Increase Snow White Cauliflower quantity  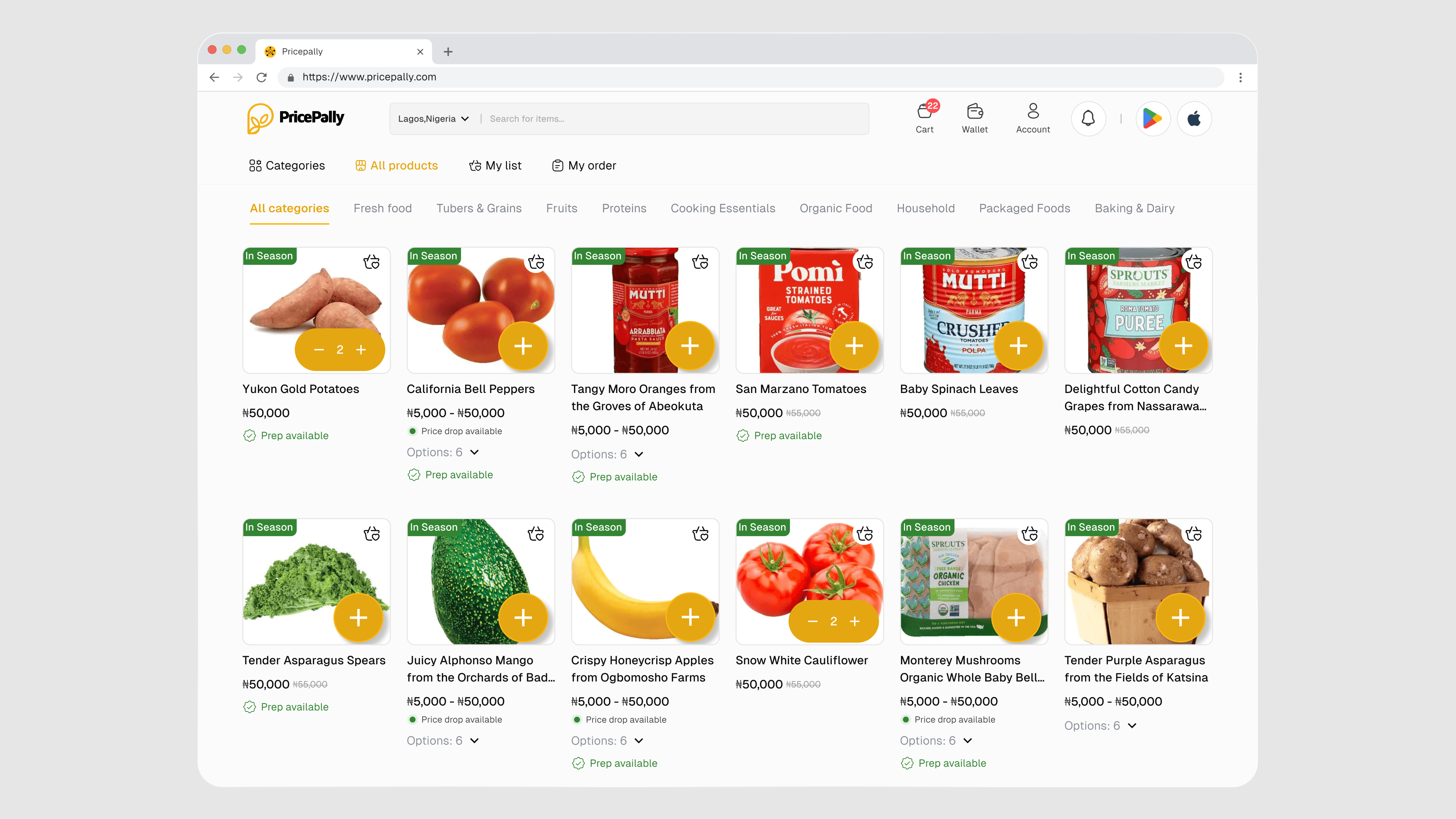click(855, 622)
